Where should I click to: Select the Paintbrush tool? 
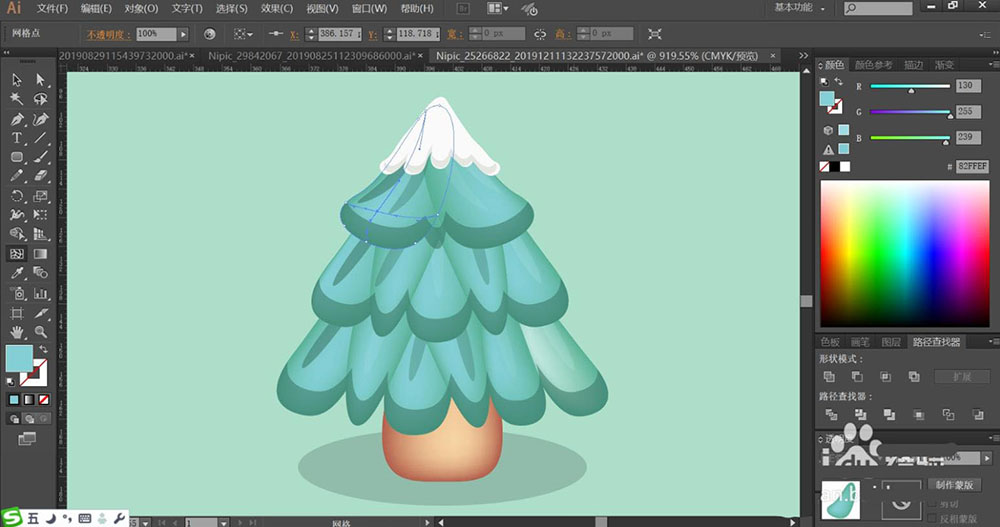point(40,157)
